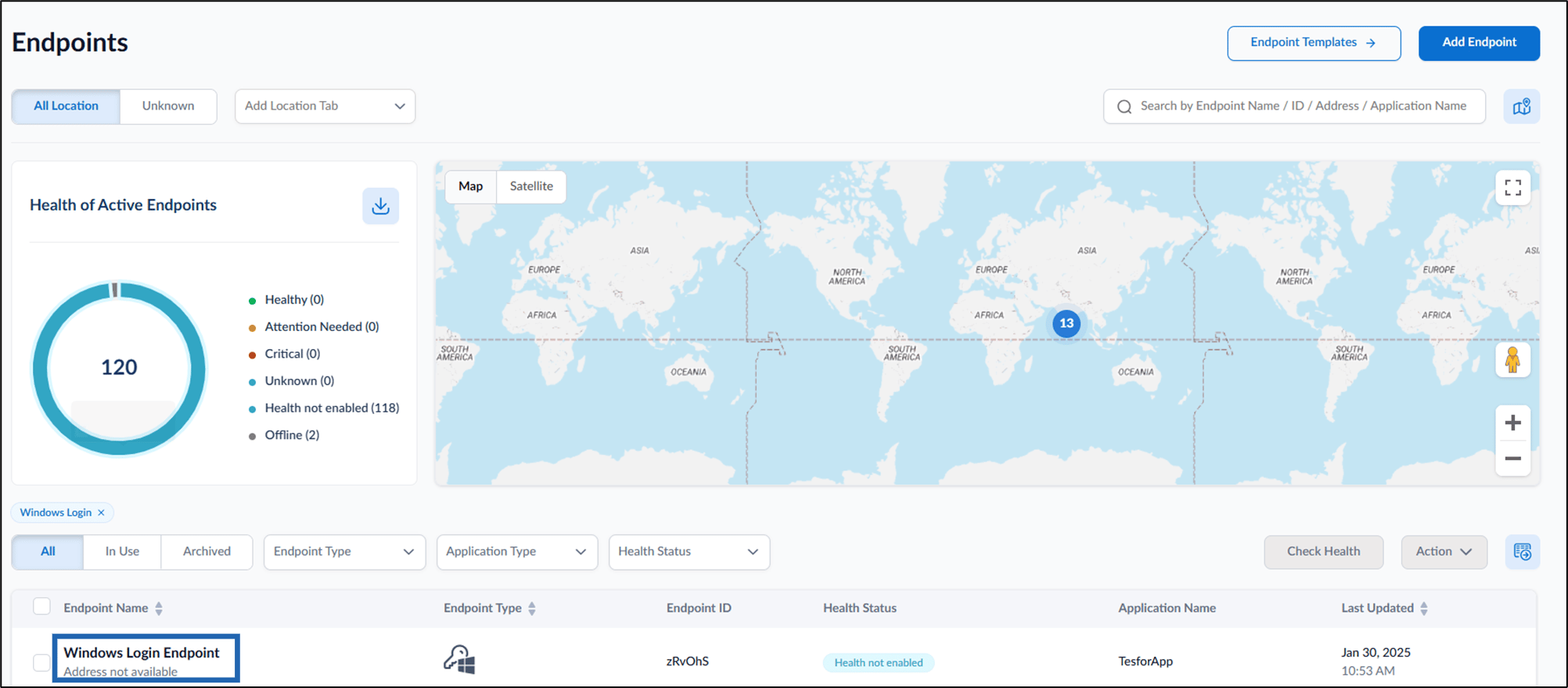Image resolution: width=1568 pixels, height=688 pixels.
Task: Expand the Add Location Tab dropdown
Action: click(325, 106)
